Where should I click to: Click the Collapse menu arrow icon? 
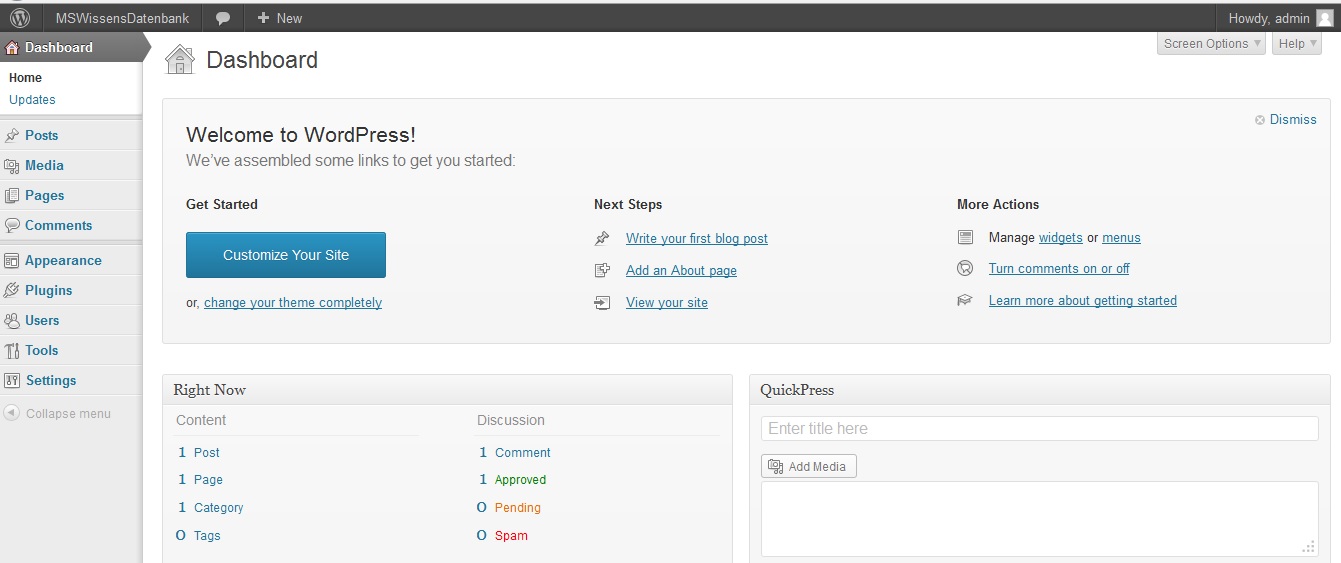pyautogui.click(x=12, y=413)
